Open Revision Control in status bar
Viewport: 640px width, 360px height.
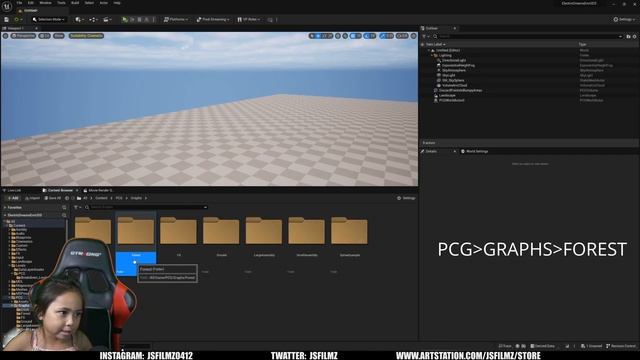point(622,346)
